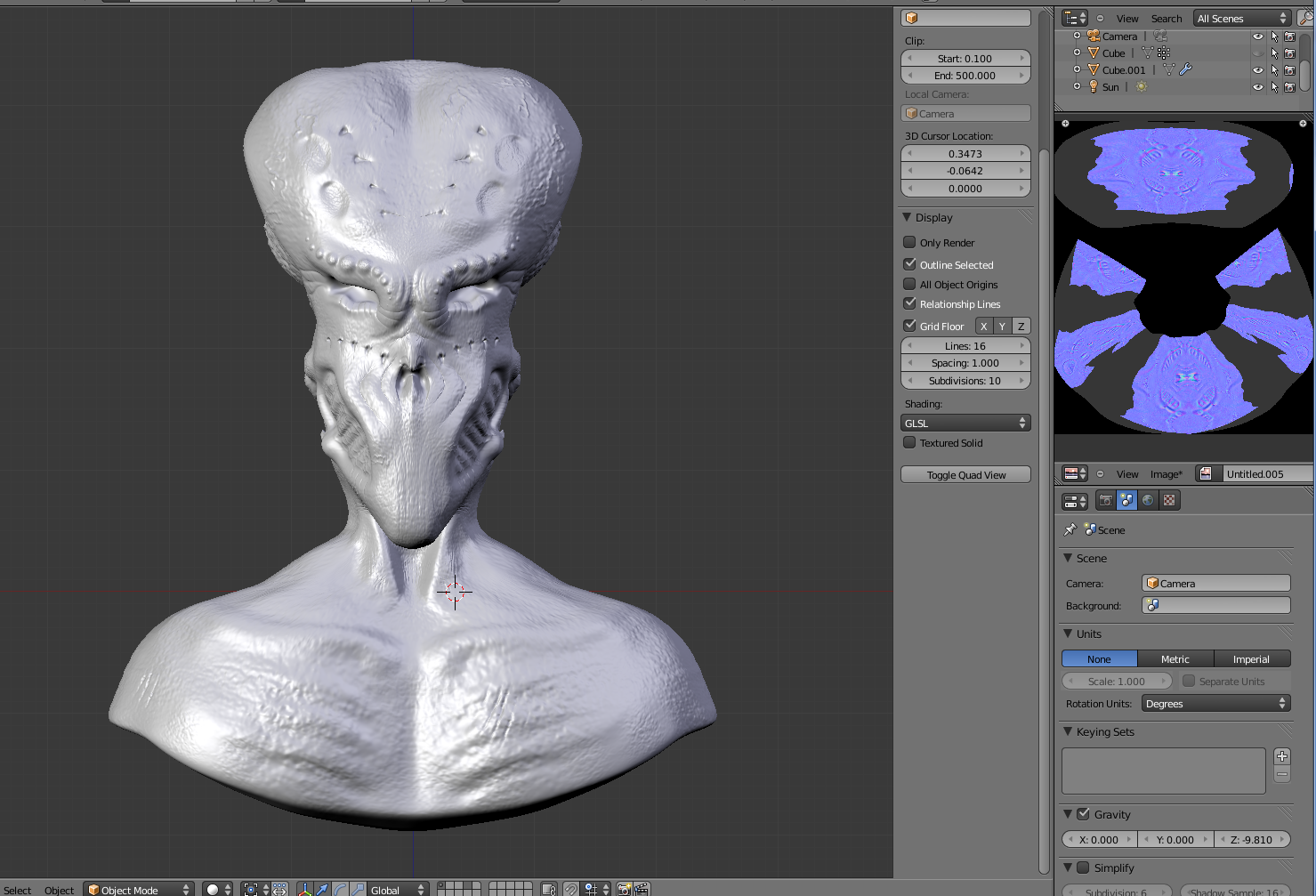Open Rotation Units Degrees dropdown
The width and height of the screenshot is (1316, 896).
point(1215,703)
